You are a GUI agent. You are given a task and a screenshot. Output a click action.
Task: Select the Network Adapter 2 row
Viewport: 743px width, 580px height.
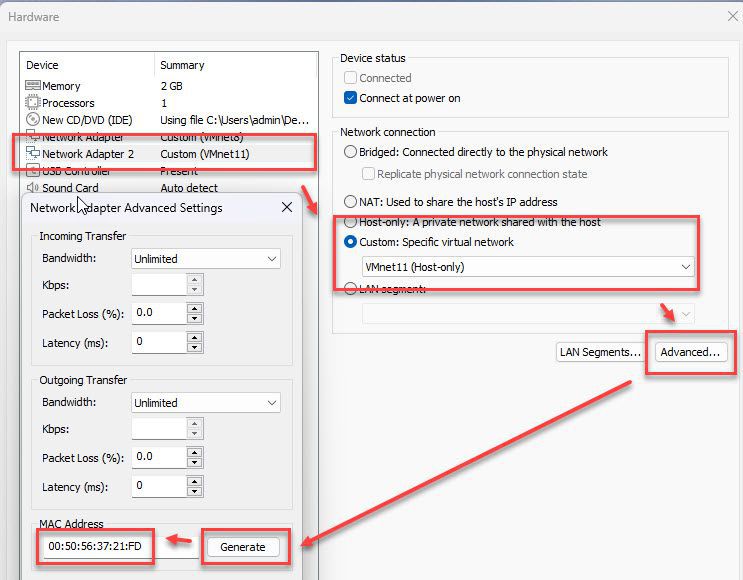point(169,154)
